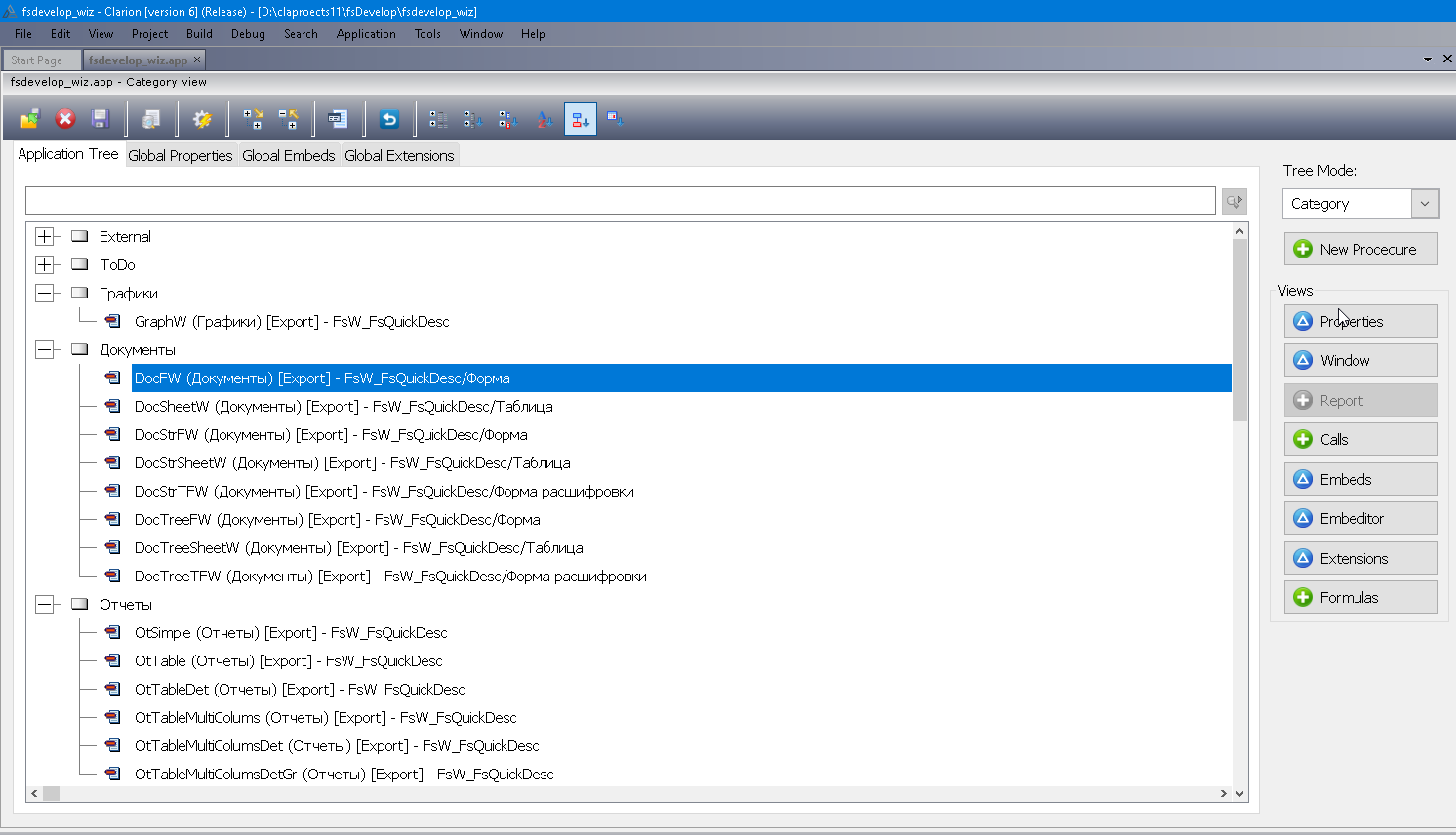Select the OtSimple (Отчеты) procedure
The image size is (1456, 835).
[x=291, y=633]
